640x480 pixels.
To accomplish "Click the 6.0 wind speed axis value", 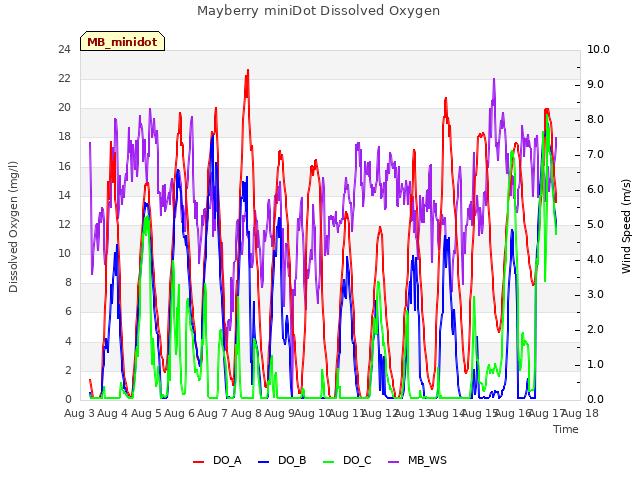I will point(595,189).
